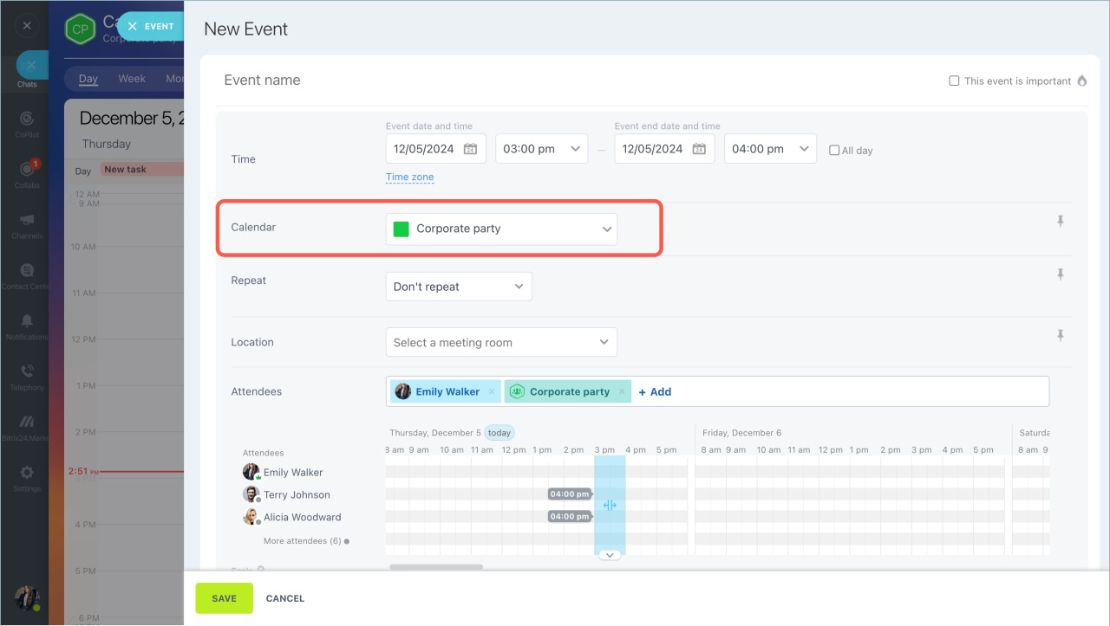Image resolution: width=1110 pixels, height=626 pixels.
Task: Click the event start date field
Action: 435,149
